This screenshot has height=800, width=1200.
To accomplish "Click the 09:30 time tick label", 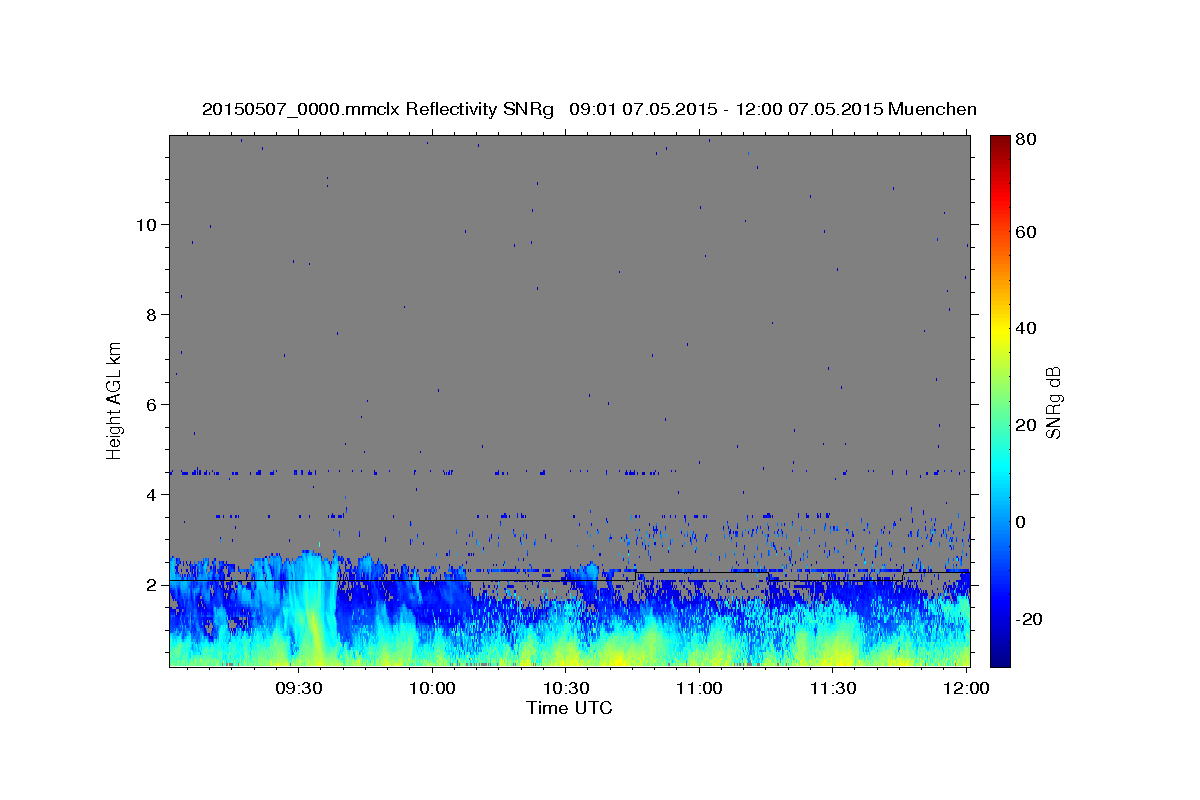I will point(298,689).
